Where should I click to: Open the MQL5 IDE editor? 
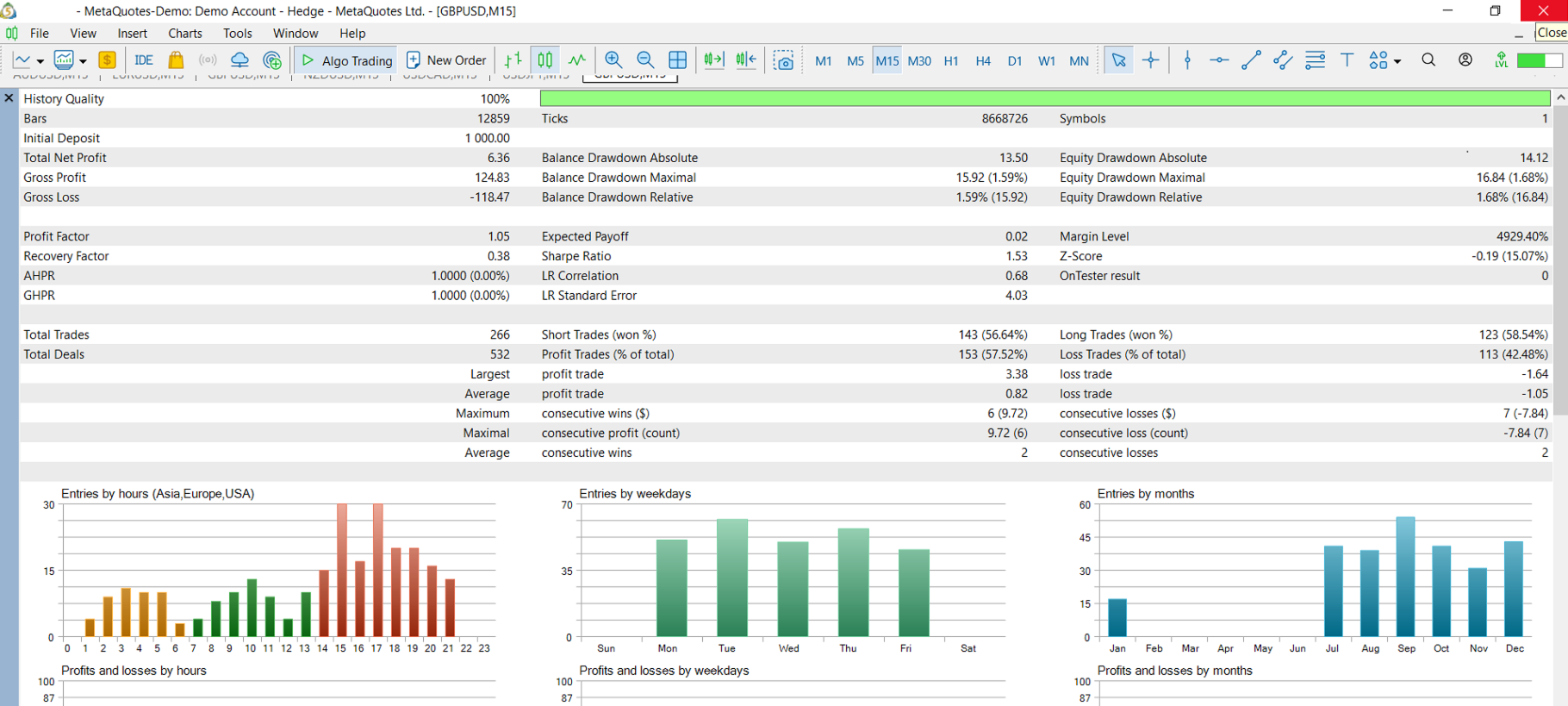tap(143, 60)
